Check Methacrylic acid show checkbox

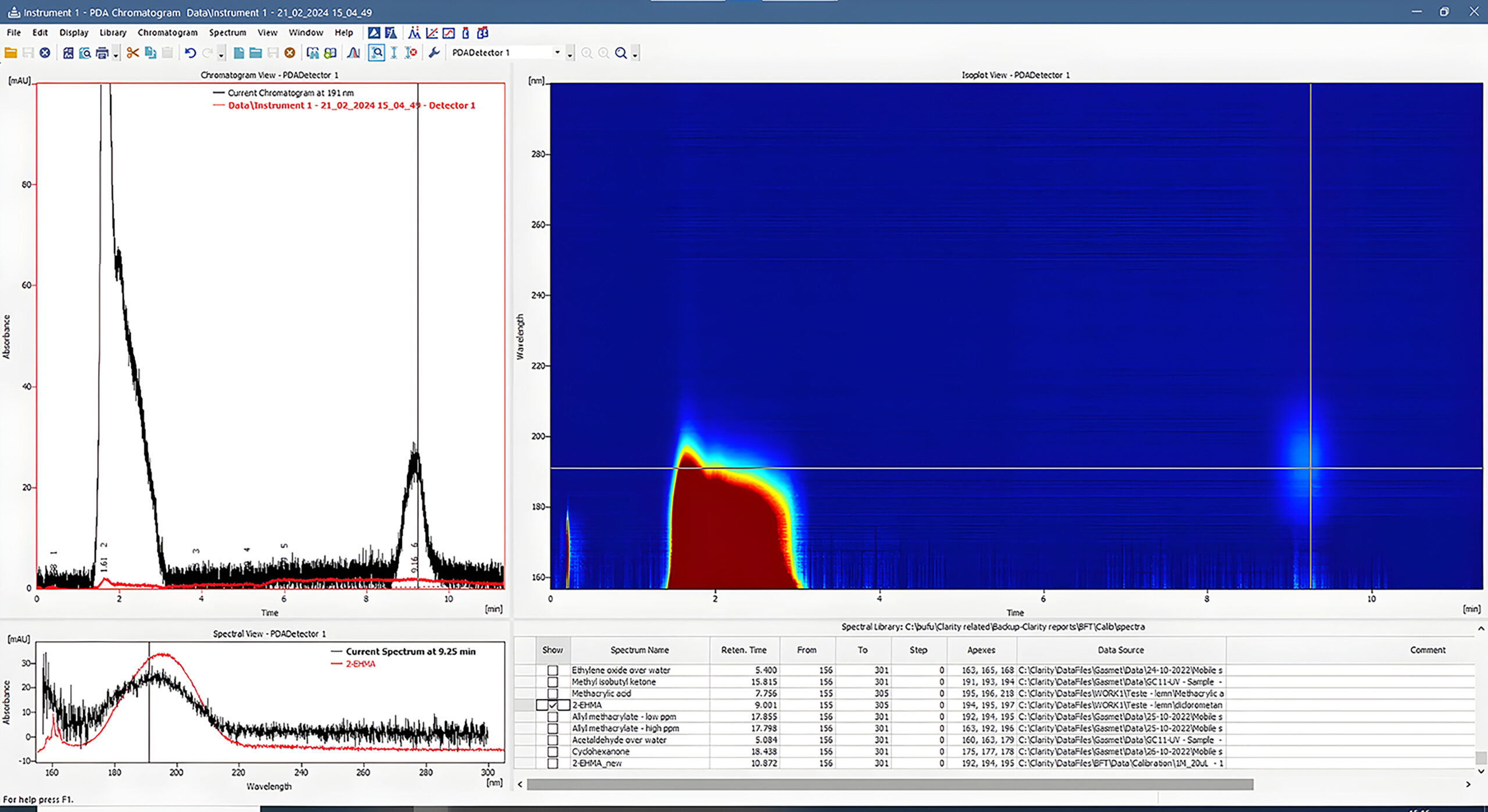click(x=553, y=693)
